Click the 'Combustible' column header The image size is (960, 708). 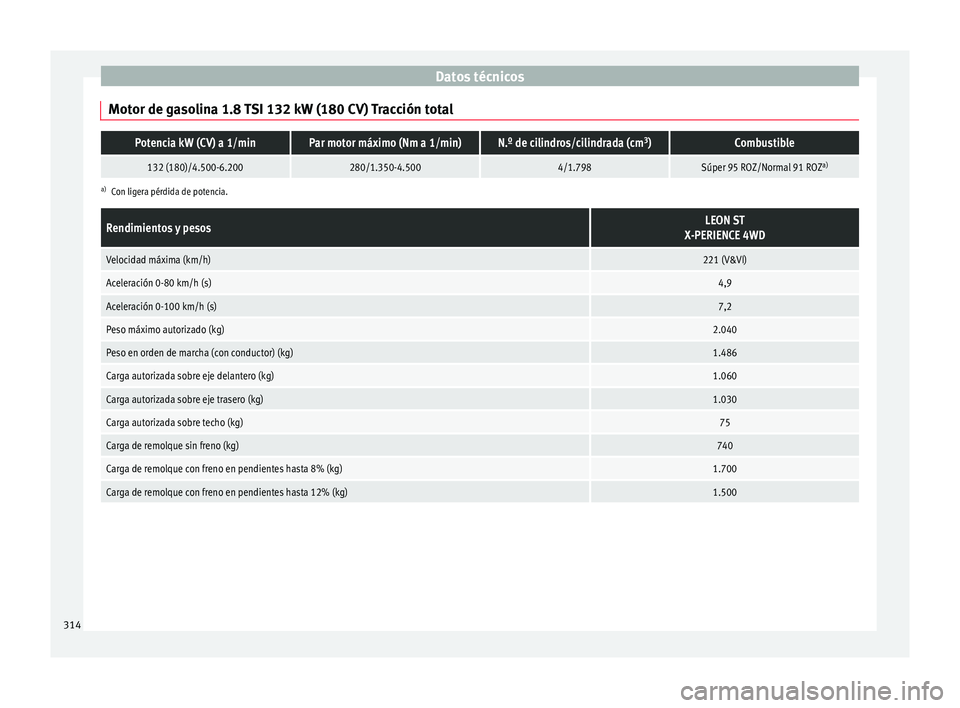764,143
